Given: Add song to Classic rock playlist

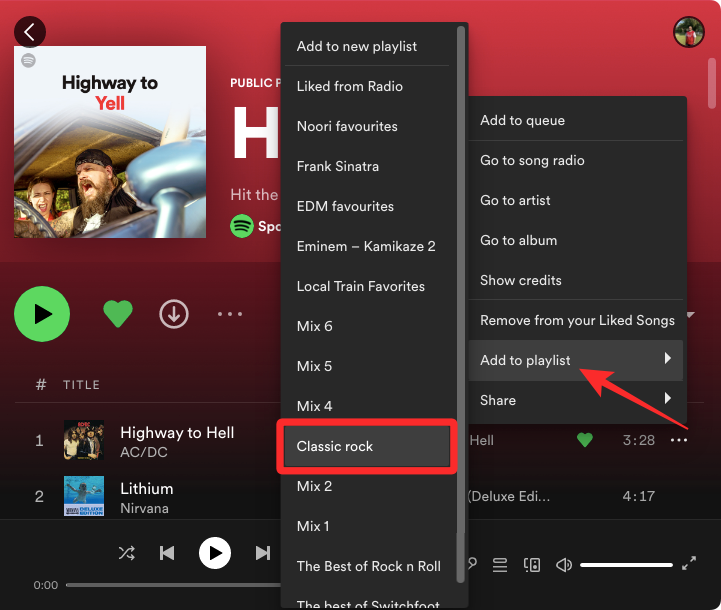Looking at the screenshot, I should pyautogui.click(x=366, y=446).
